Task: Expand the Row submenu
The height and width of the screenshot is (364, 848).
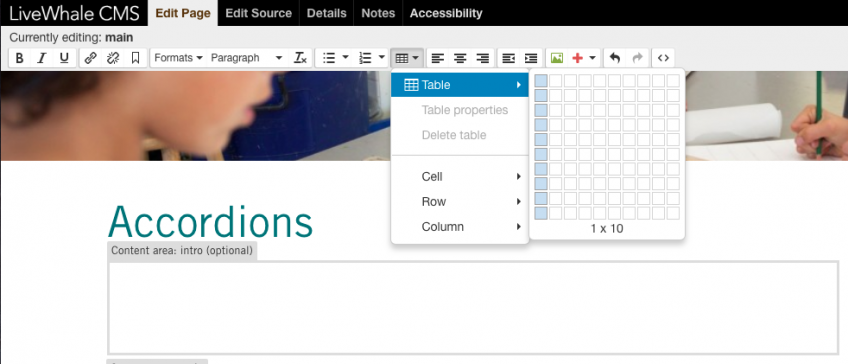Action: [x=460, y=202]
